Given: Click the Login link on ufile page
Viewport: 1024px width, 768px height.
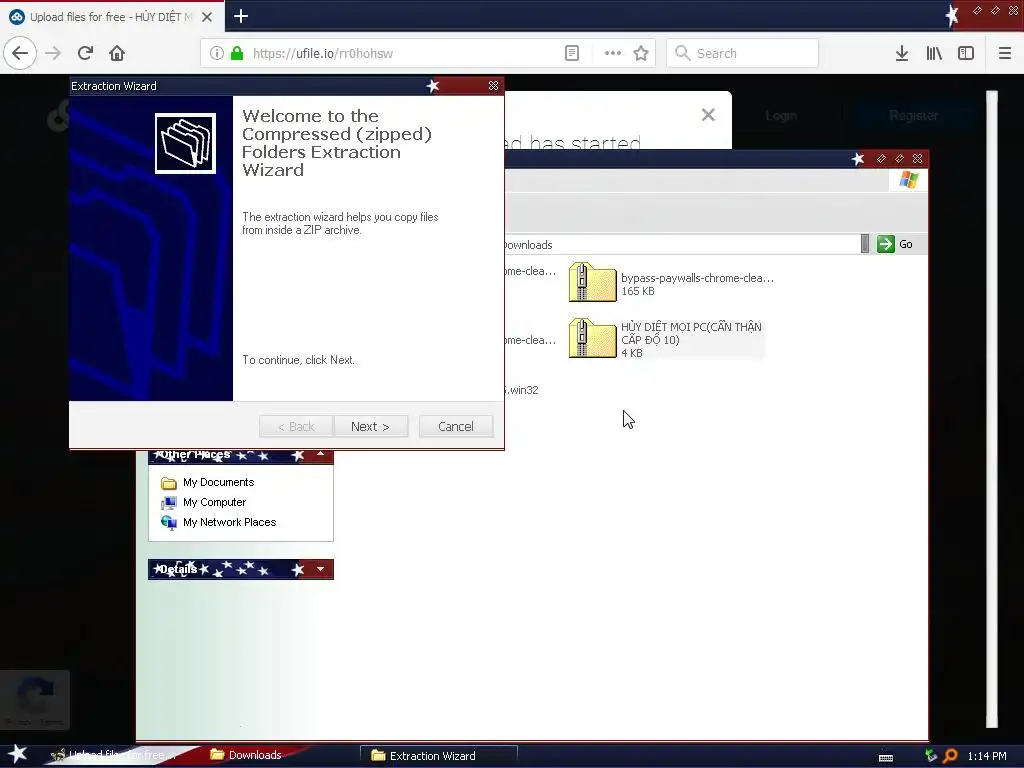Looking at the screenshot, I should click(x=781, y=116).
